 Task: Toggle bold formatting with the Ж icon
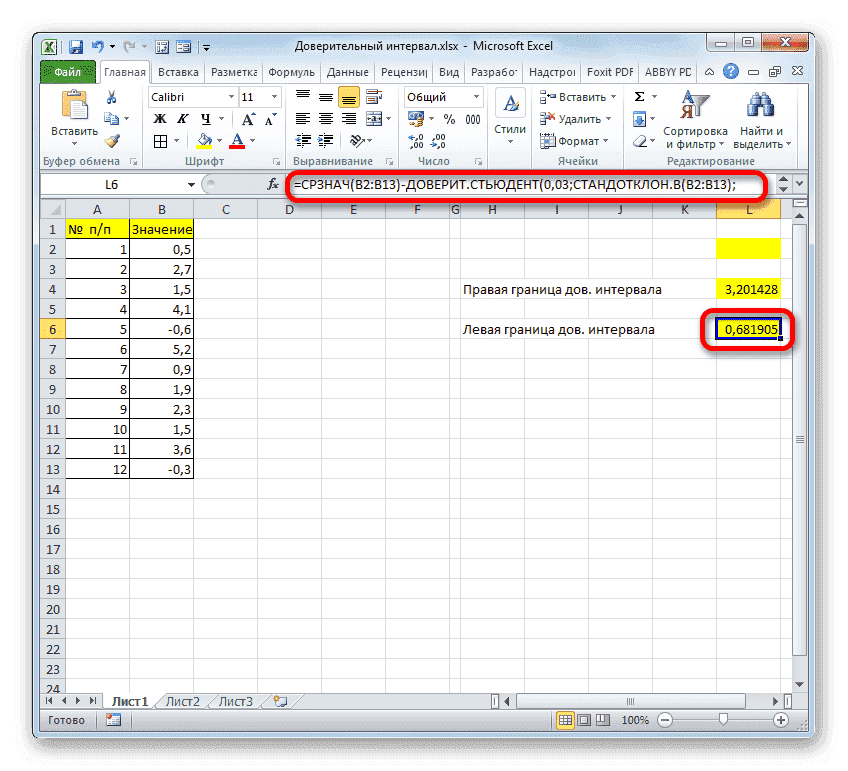click(160, 118)
